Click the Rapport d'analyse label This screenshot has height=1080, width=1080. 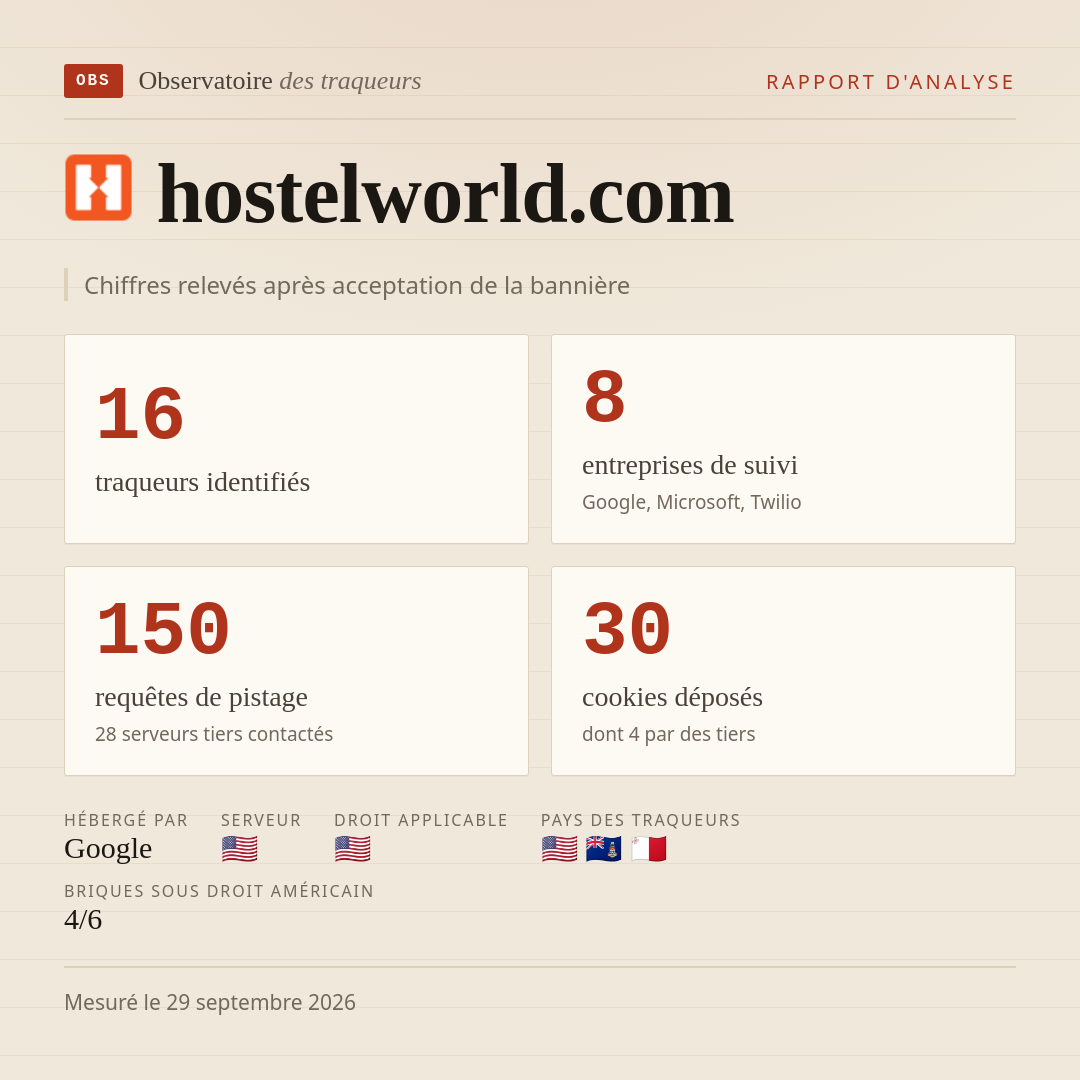(x=891, y=82)
